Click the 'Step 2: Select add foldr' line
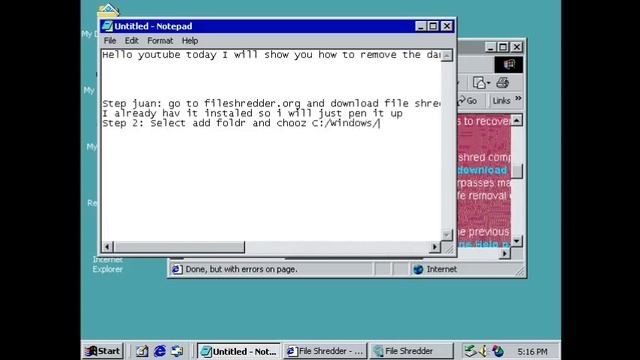The height and width of the screenshot is (360, 640). (241, 123)
